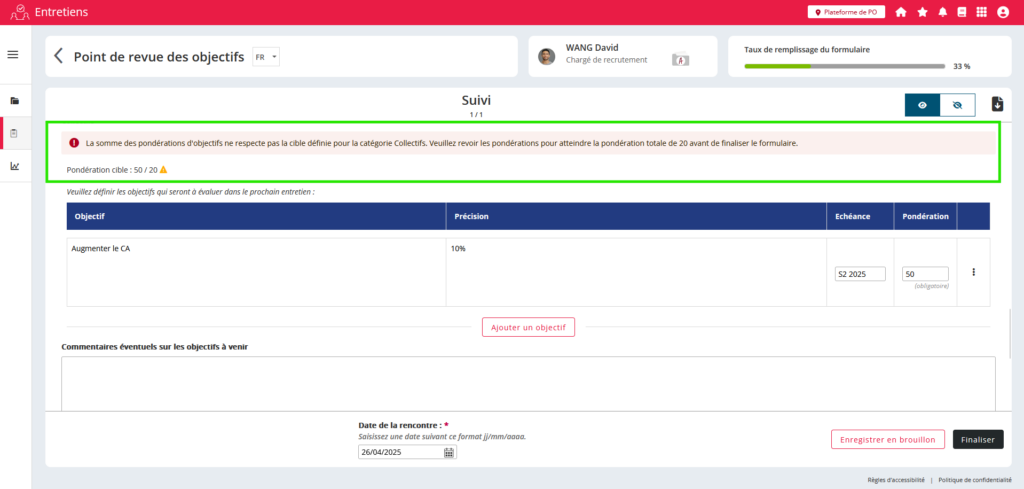Expand the hamburger side menu

point(13,54)
